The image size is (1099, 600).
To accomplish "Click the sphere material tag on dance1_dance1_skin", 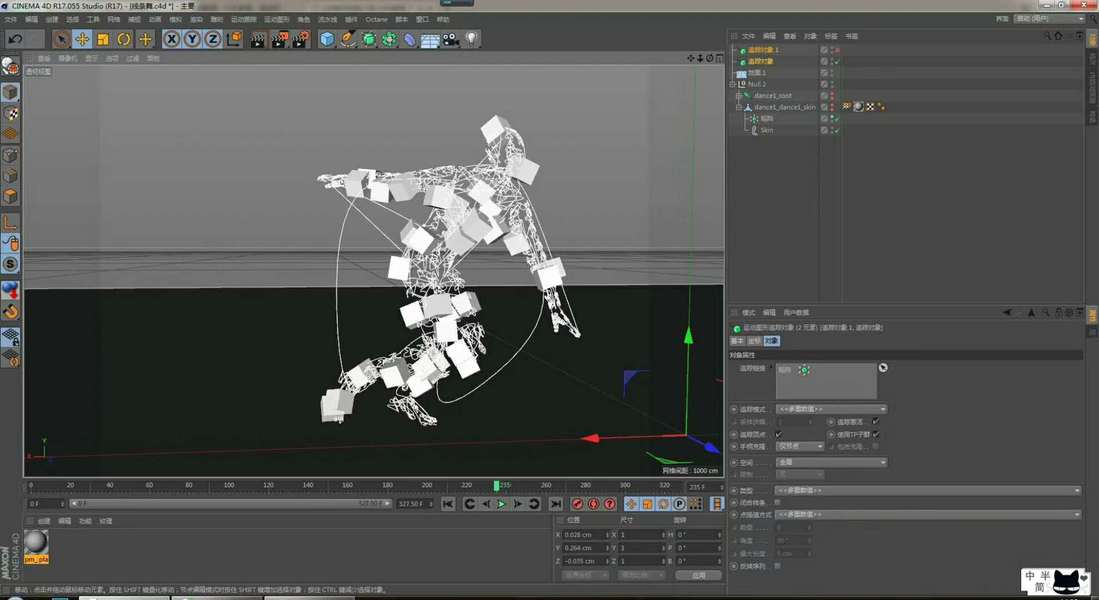I will point(858,107).
